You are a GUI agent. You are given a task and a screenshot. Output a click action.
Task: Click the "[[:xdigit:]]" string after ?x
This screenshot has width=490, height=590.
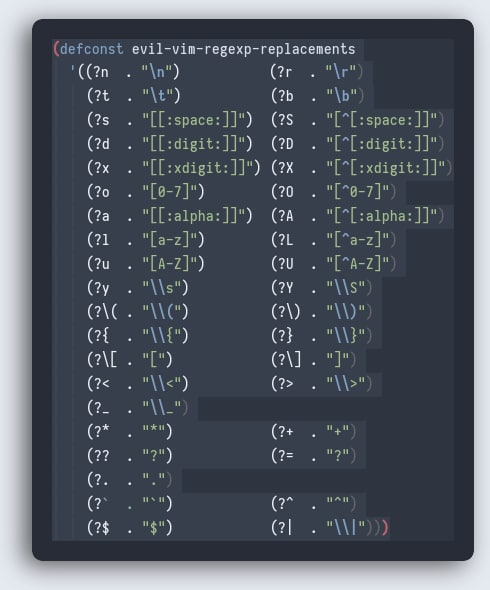point(197,168)
